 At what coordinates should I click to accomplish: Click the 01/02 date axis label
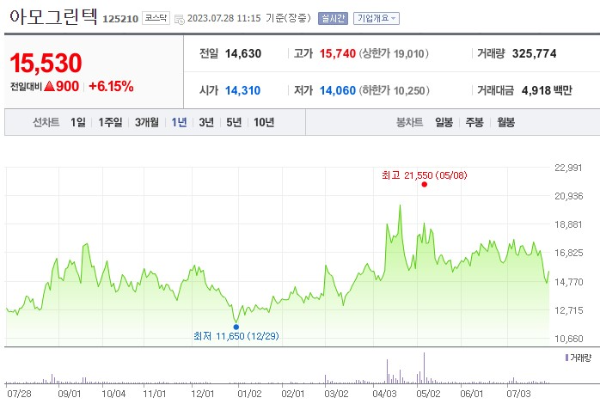tap(249, 394)
